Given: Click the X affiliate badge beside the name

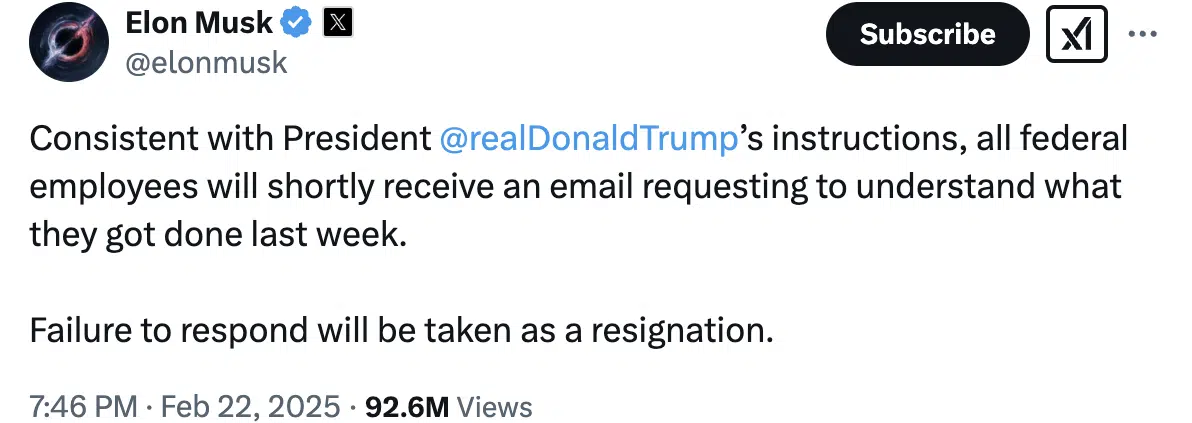Looking at the screenshot, I should [x=337, y=24].
